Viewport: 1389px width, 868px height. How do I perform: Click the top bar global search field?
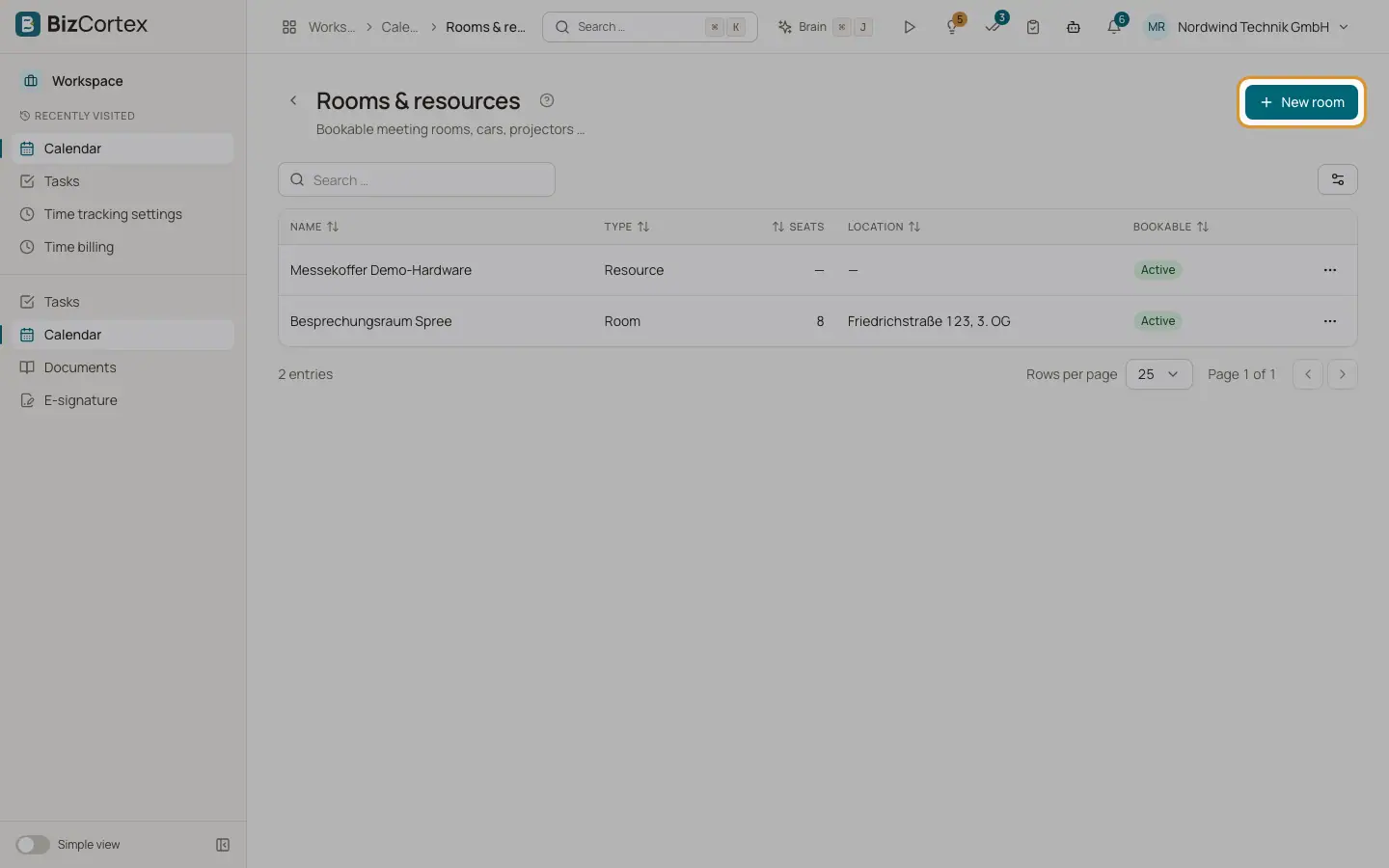(x=650, y=27)
